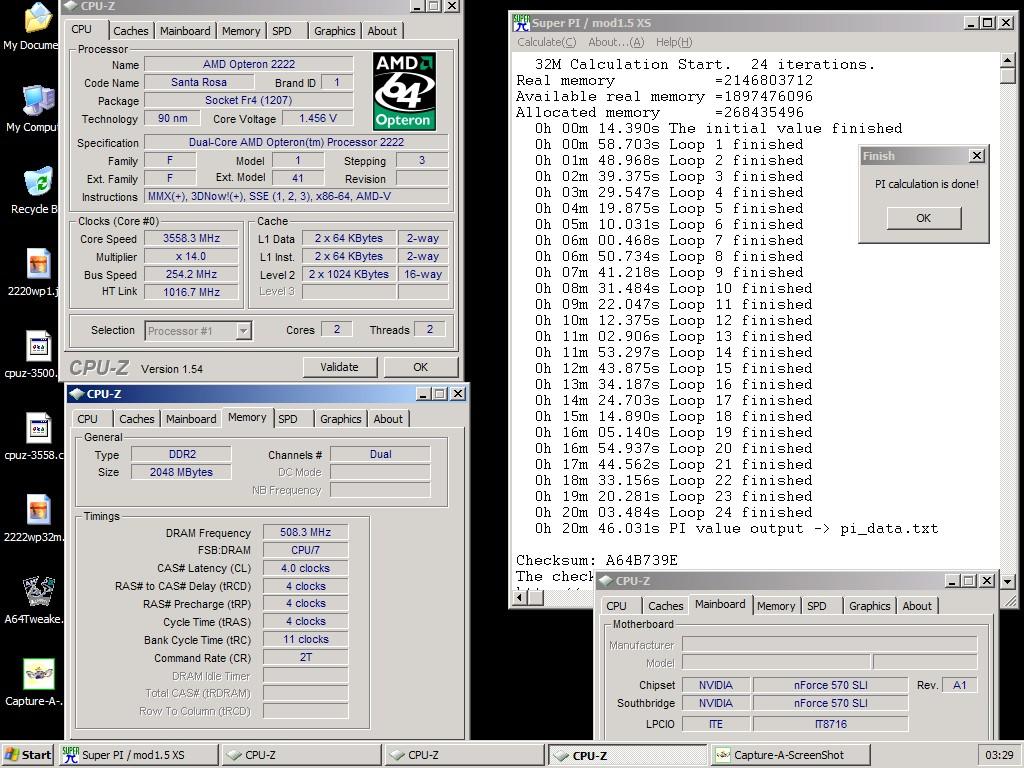Open the Processor #1 selection dropdown
The image size is (1024, 768).
pos(243,330)
